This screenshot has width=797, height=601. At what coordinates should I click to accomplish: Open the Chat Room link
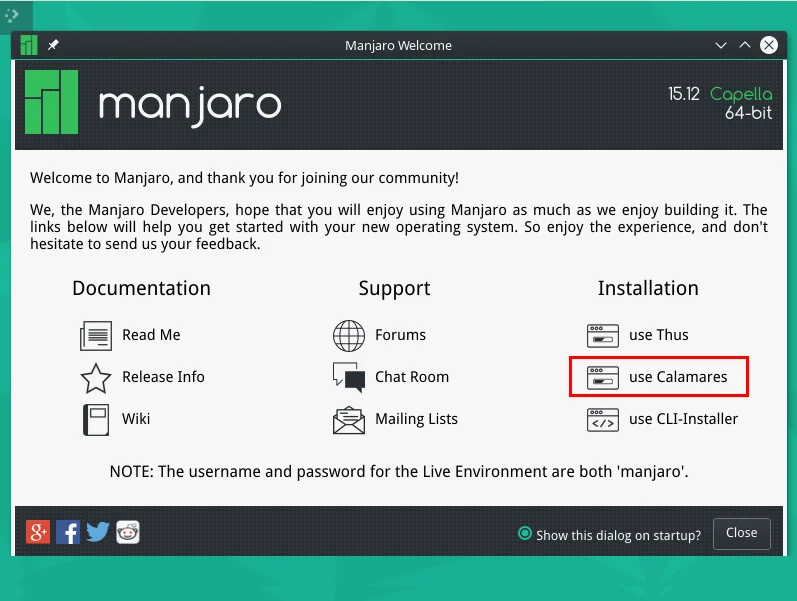412,377
